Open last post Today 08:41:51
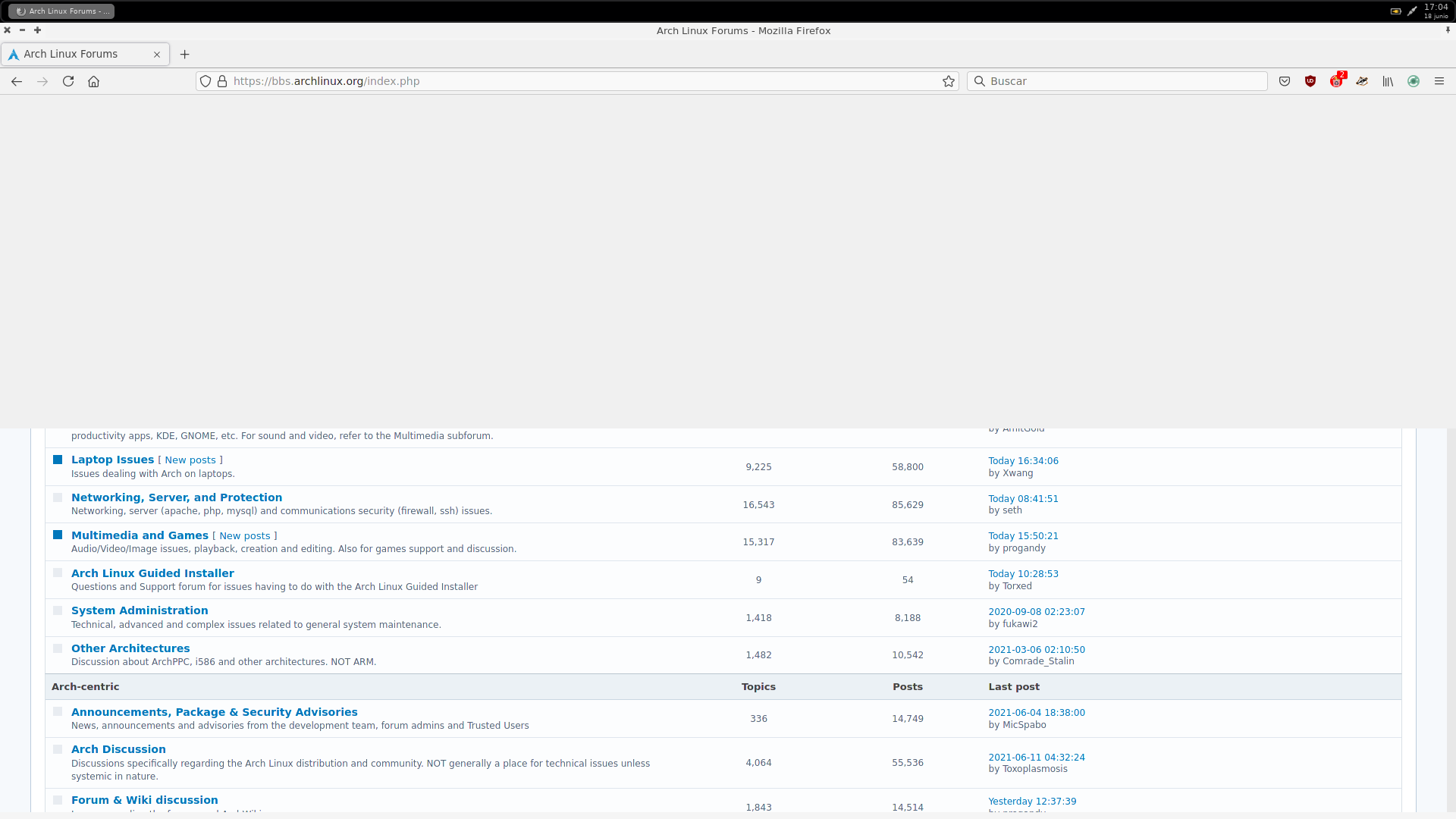Image resolution: width=1456 pixels, height=819 pixels. [1023, 499]
